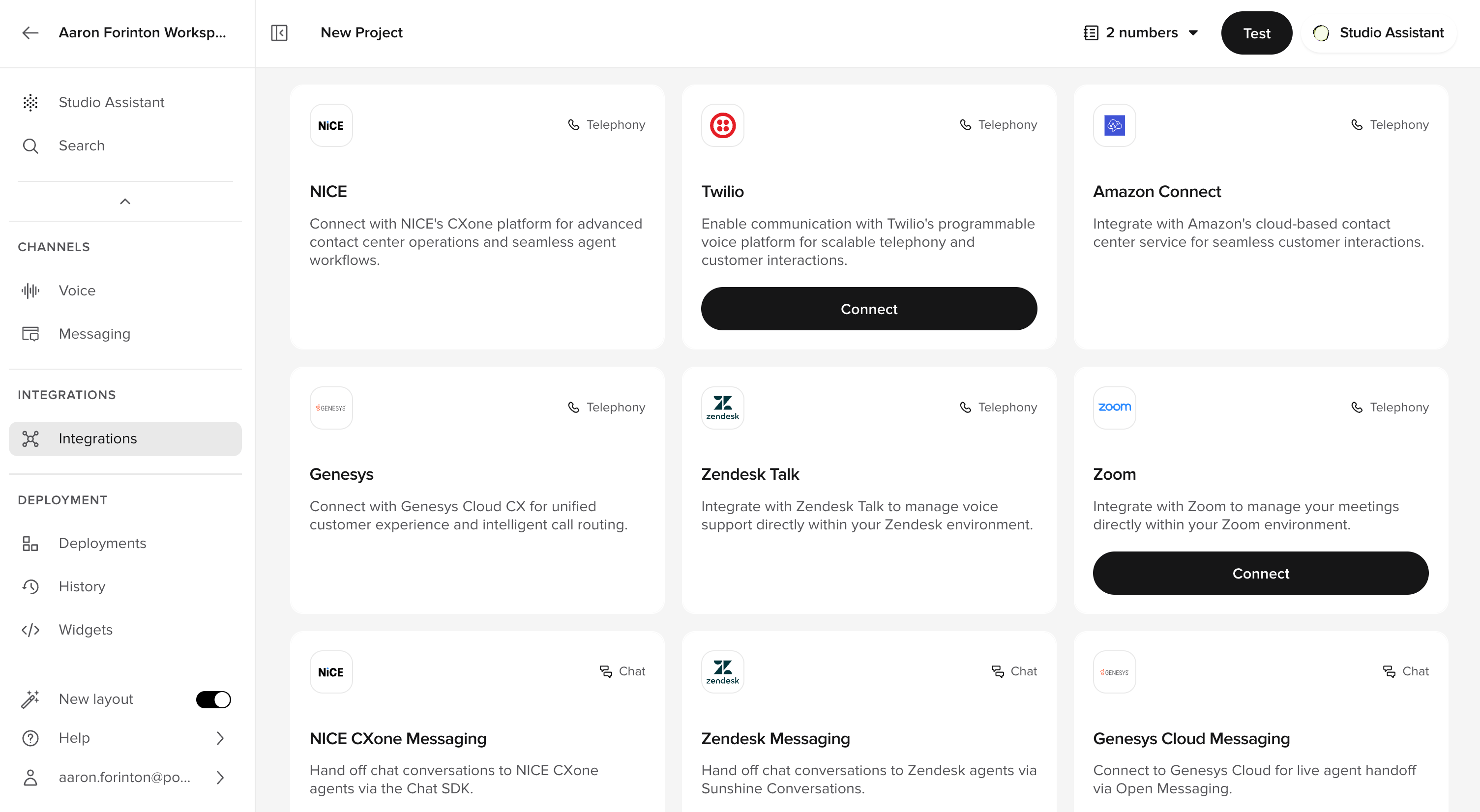Click the Search magnifier icon
The width and height of the screenshot is (1480, 812).
30,146
